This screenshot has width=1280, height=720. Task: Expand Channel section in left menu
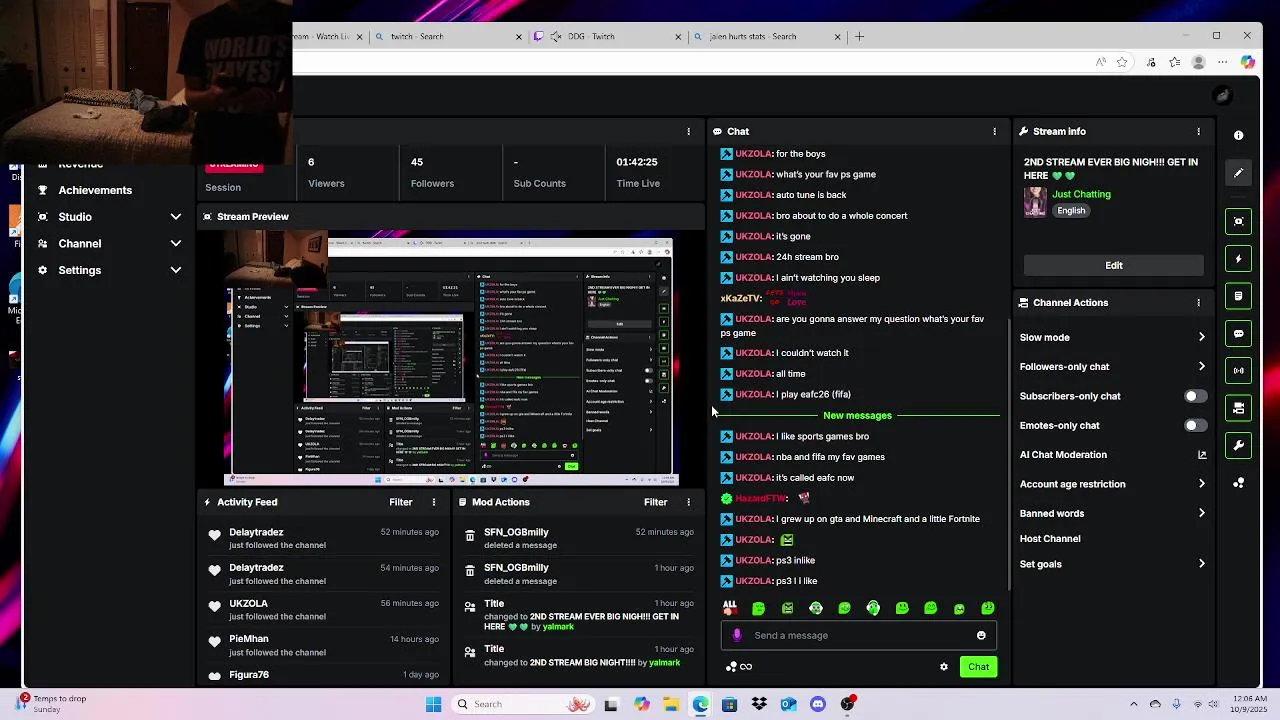(176, 243)
